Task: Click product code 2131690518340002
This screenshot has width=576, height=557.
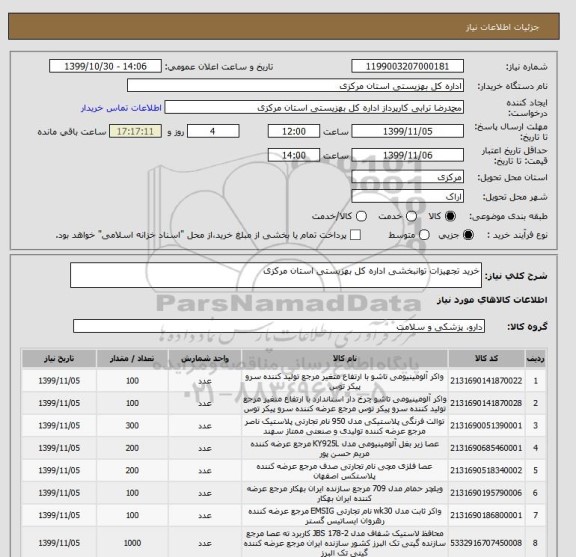Action: click(x=486, y=470)
